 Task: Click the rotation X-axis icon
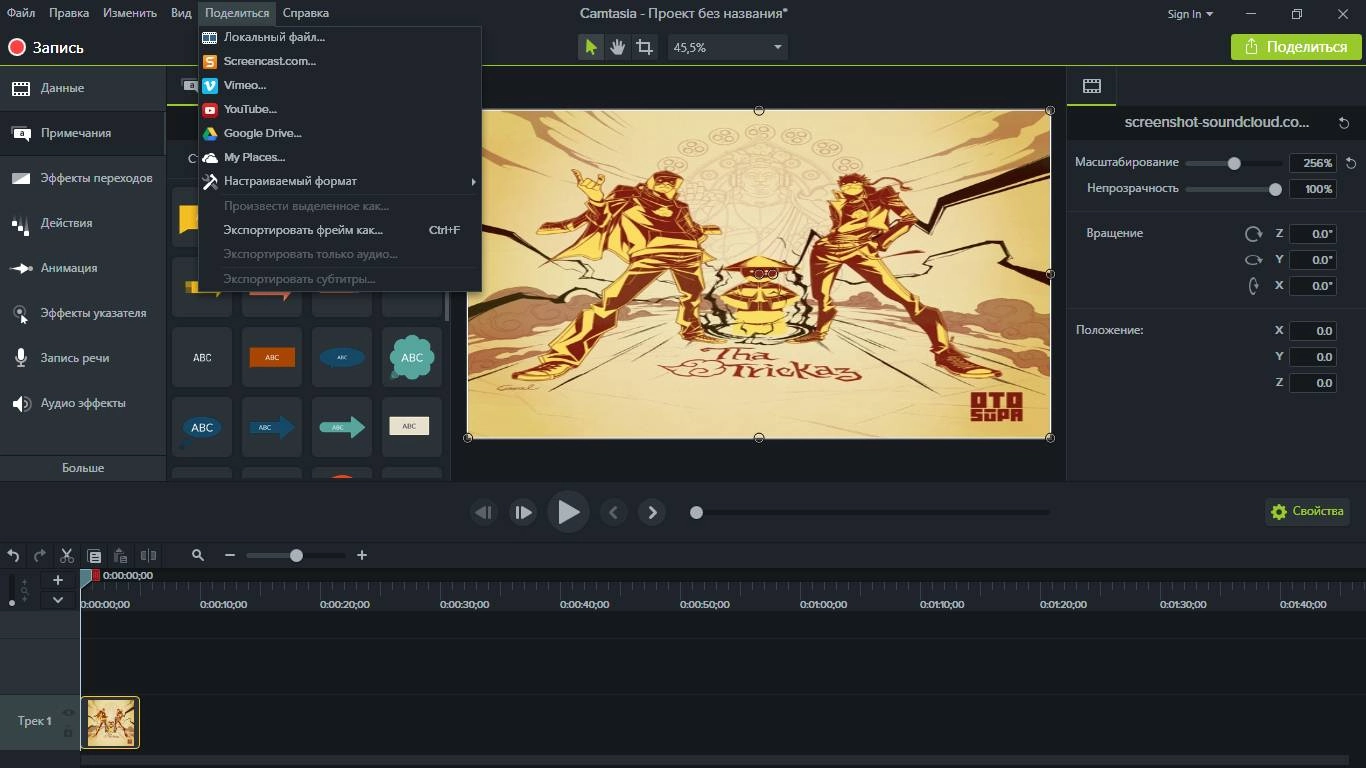(x=1253, y=285)
